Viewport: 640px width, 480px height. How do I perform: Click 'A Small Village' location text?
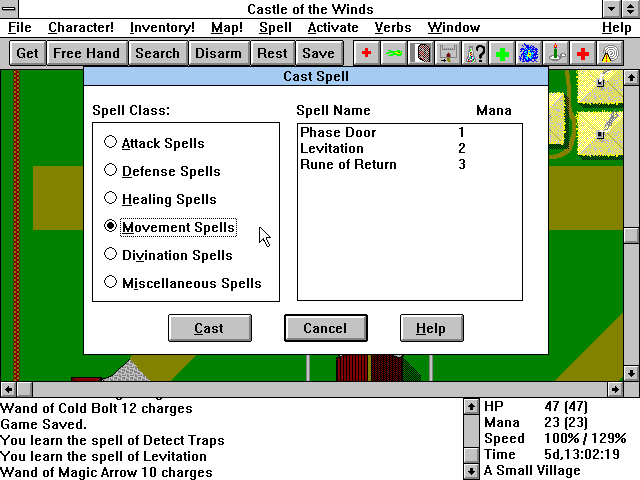(x=532, y=470)
